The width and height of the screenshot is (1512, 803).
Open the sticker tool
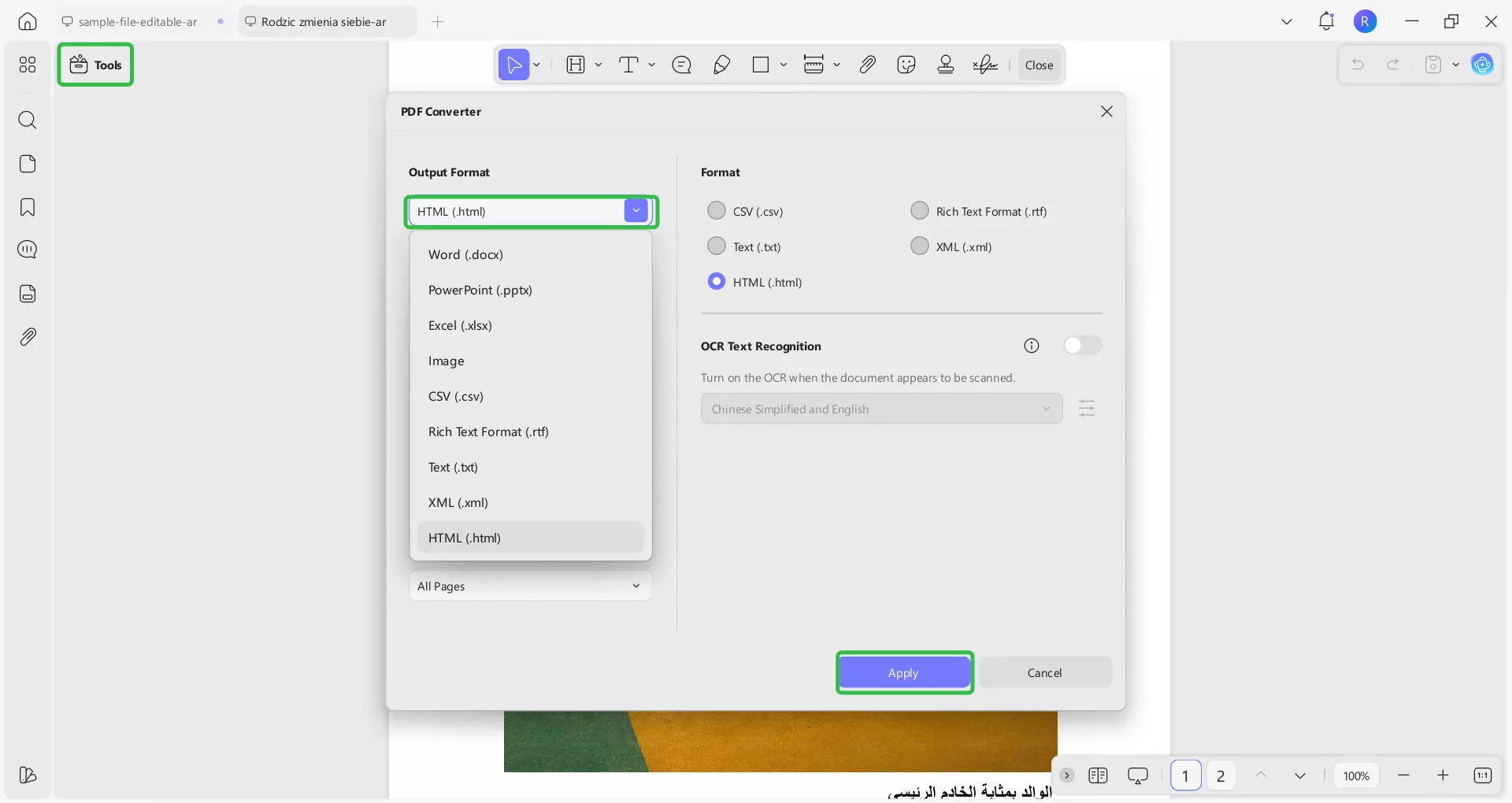(x=906, y=65)
